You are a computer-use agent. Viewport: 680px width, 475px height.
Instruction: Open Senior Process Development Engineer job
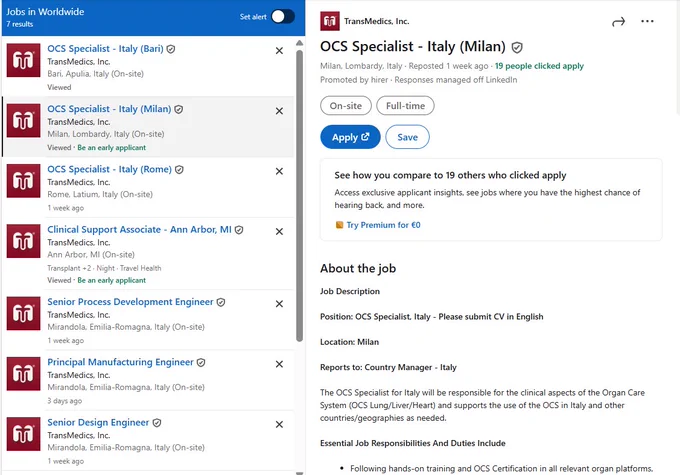(130, 302)
